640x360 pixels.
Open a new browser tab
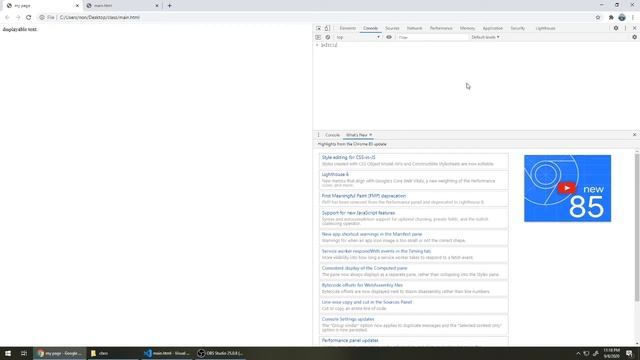(x=169, y=6)
